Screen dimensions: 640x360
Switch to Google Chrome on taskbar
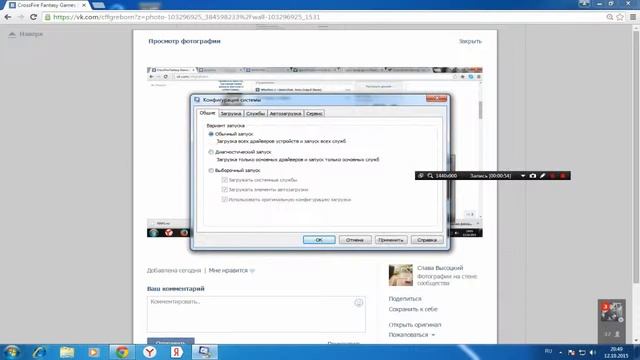pos(122,352)
